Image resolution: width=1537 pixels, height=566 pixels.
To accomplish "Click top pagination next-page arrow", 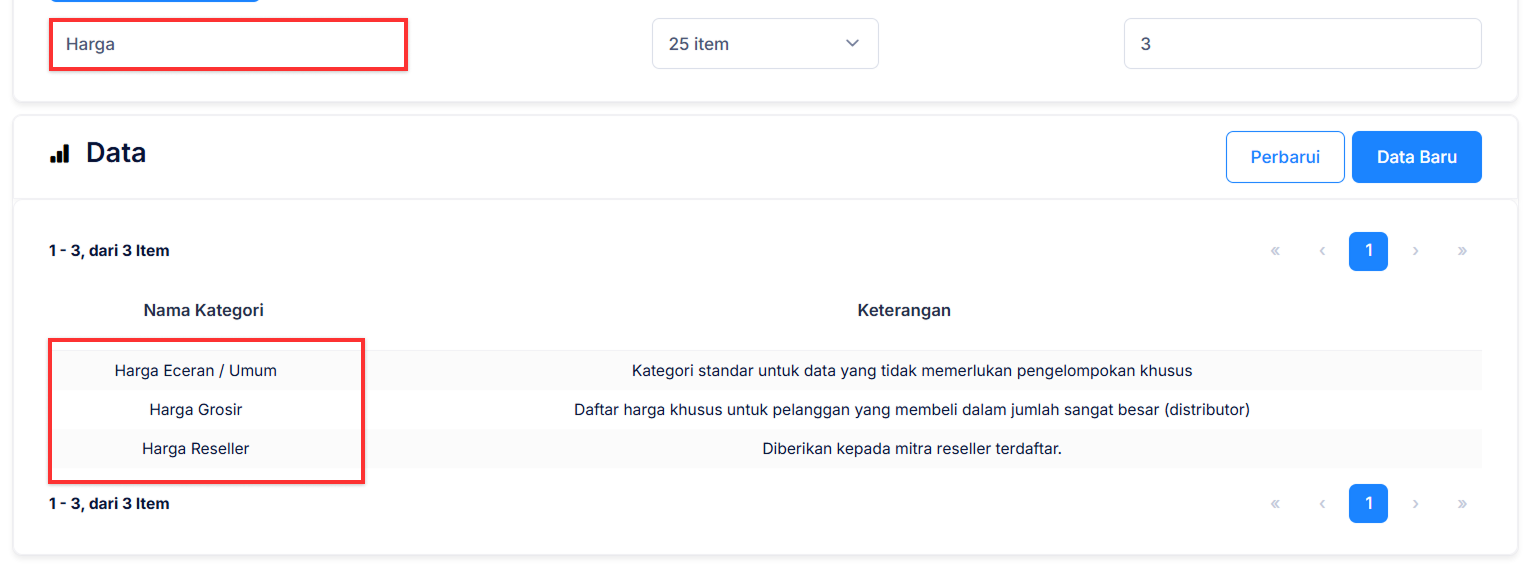I will [1415, 251].
